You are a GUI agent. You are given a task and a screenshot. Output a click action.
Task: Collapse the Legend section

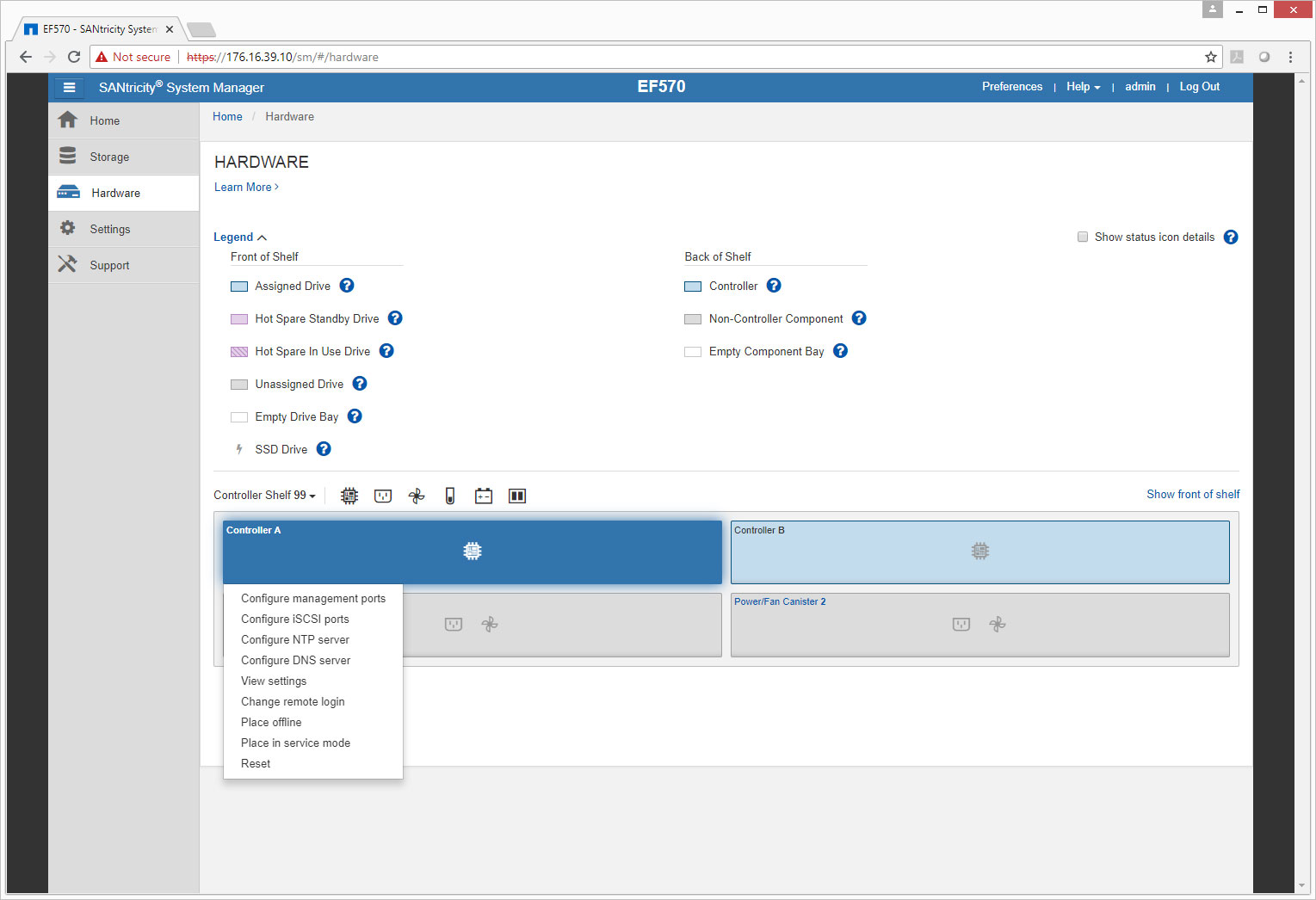pyautogui.click(x=240, y=237)
